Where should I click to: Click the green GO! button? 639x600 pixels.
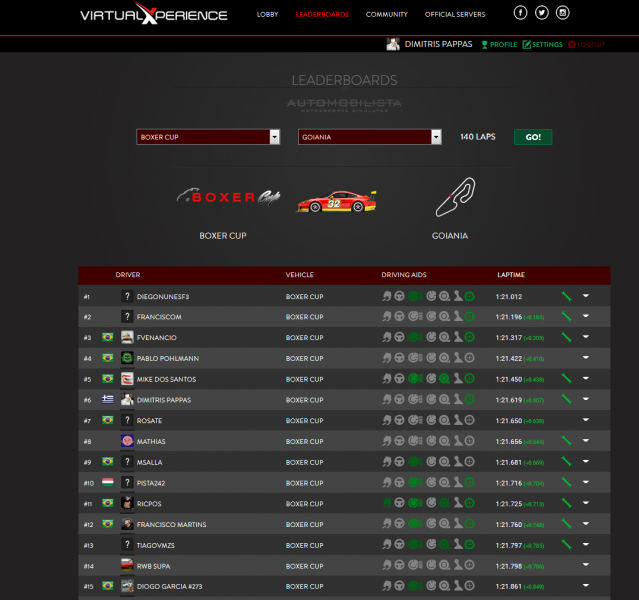pos(533,137)
